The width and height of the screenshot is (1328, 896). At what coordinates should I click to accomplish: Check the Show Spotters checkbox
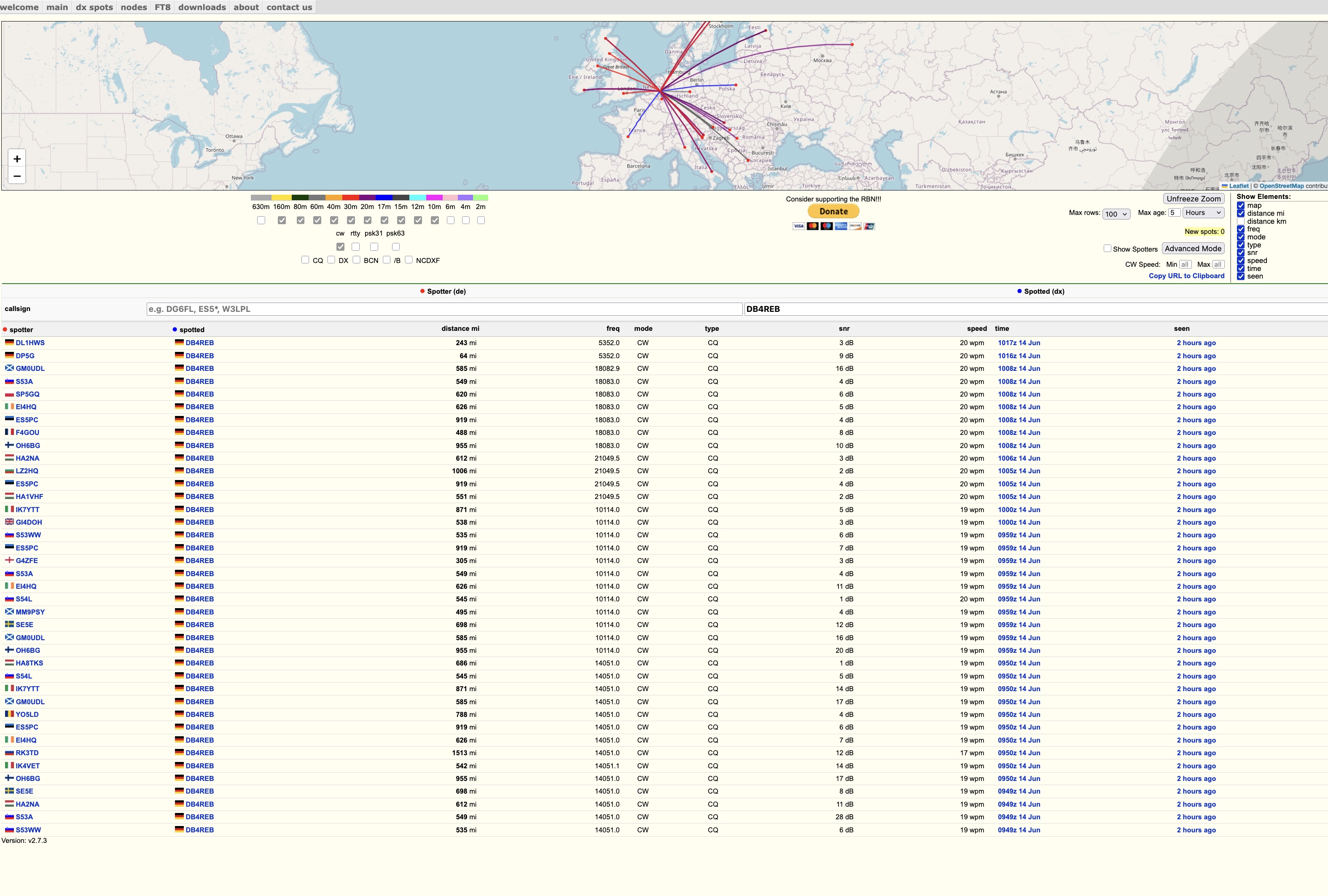coord(1108,248)
